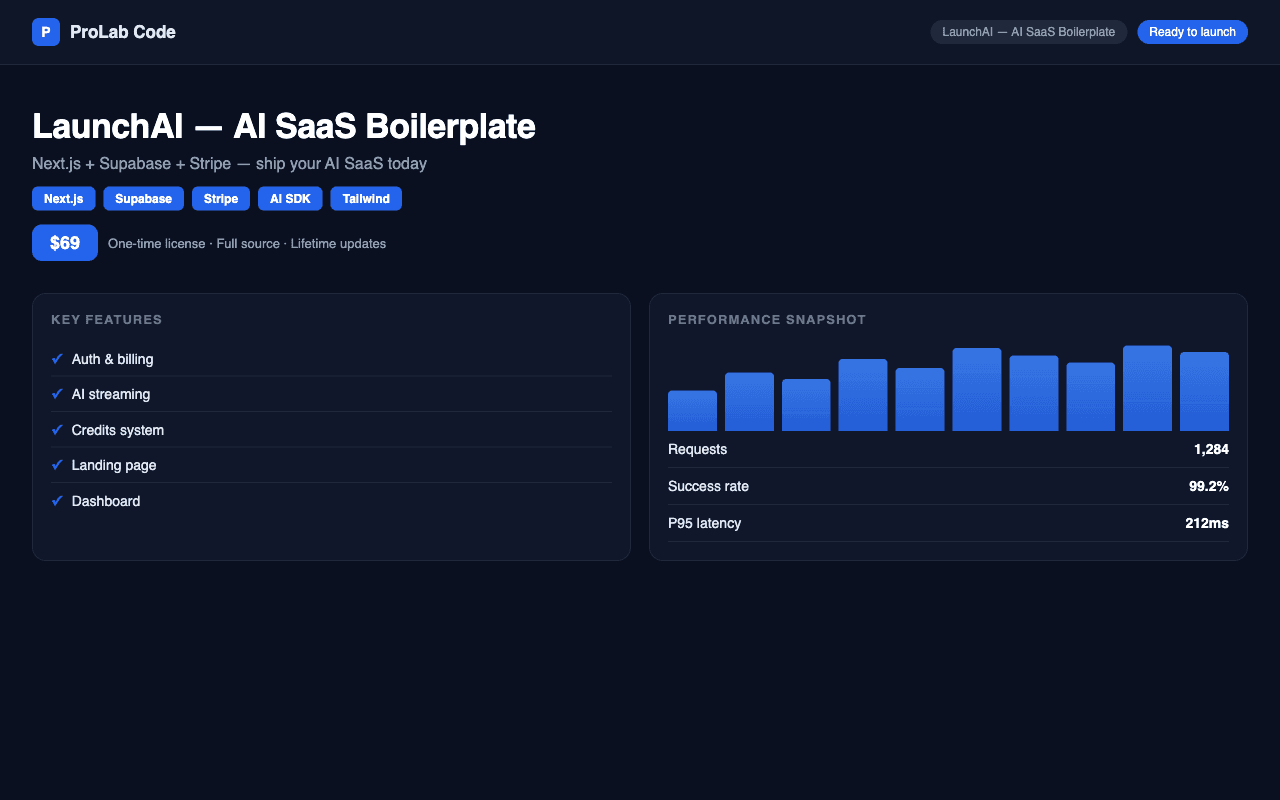
Task: Click the Success rate label
Action: [708, 487]
